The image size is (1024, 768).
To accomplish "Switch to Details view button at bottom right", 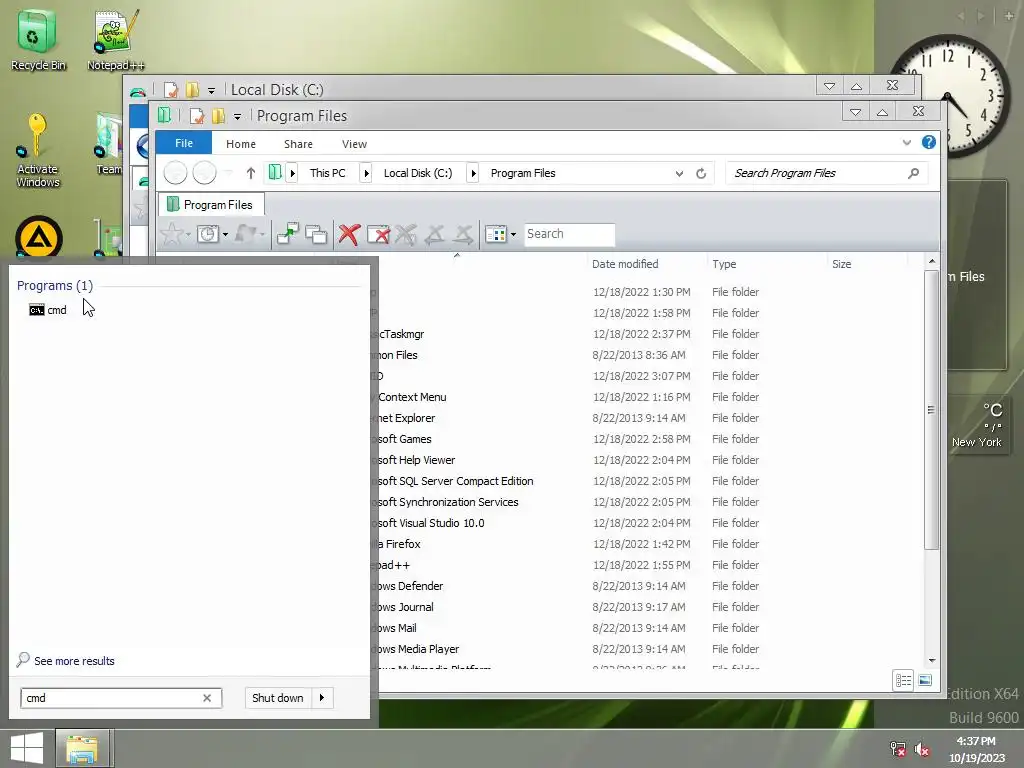I will 903,680.
